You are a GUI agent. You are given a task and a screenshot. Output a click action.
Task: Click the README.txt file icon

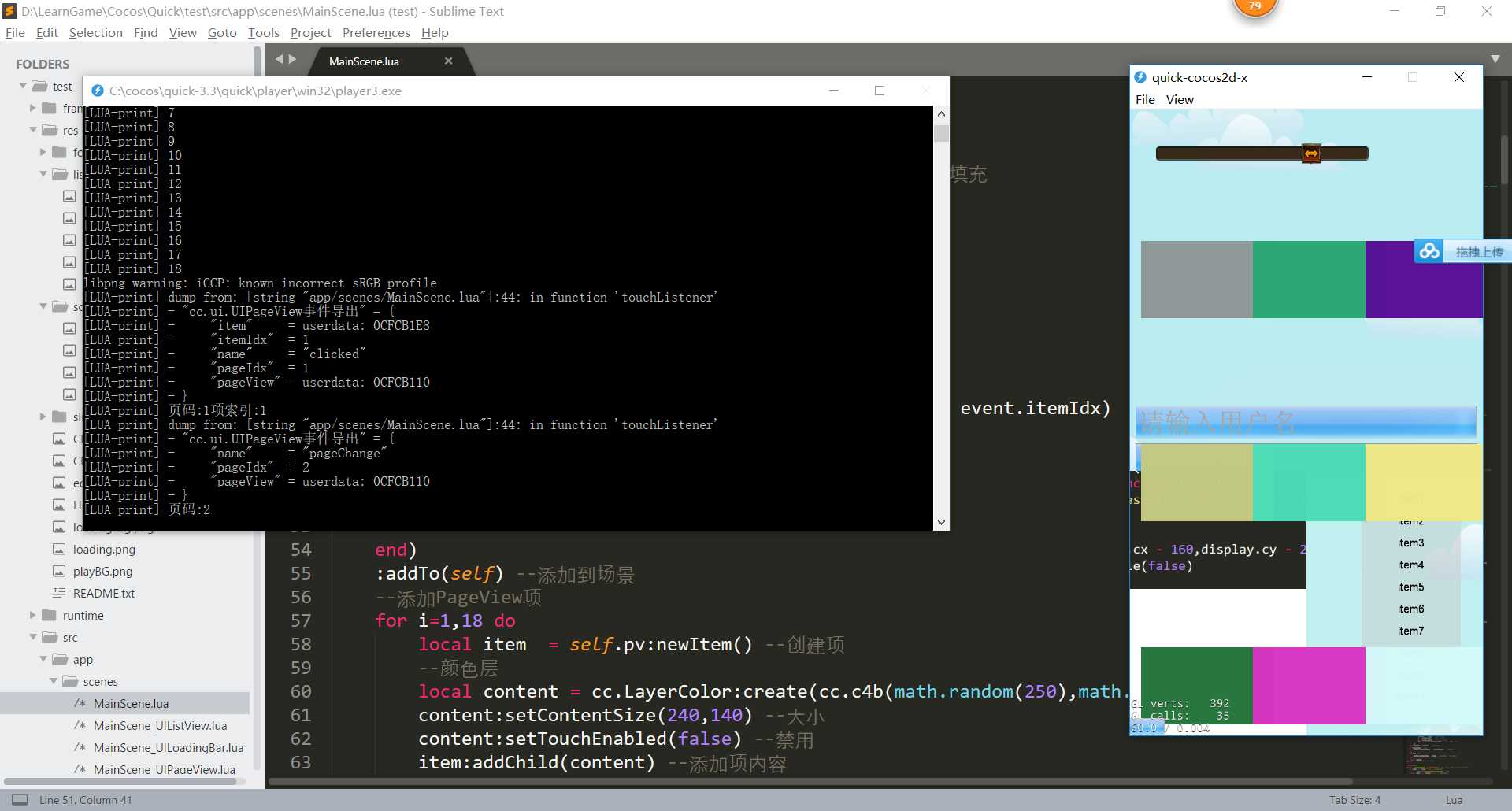tap(59, 593)
